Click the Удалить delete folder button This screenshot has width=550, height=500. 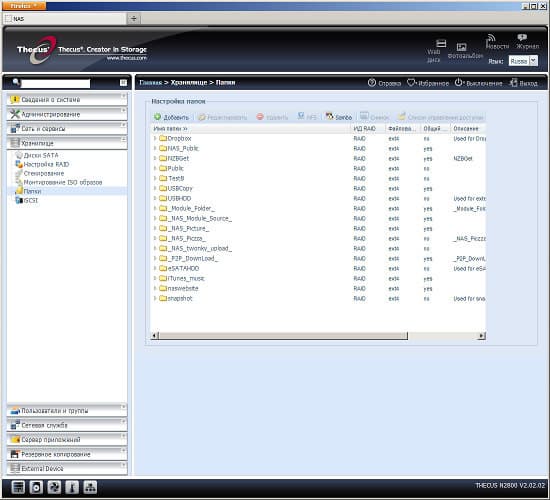[x=272, y=117]
